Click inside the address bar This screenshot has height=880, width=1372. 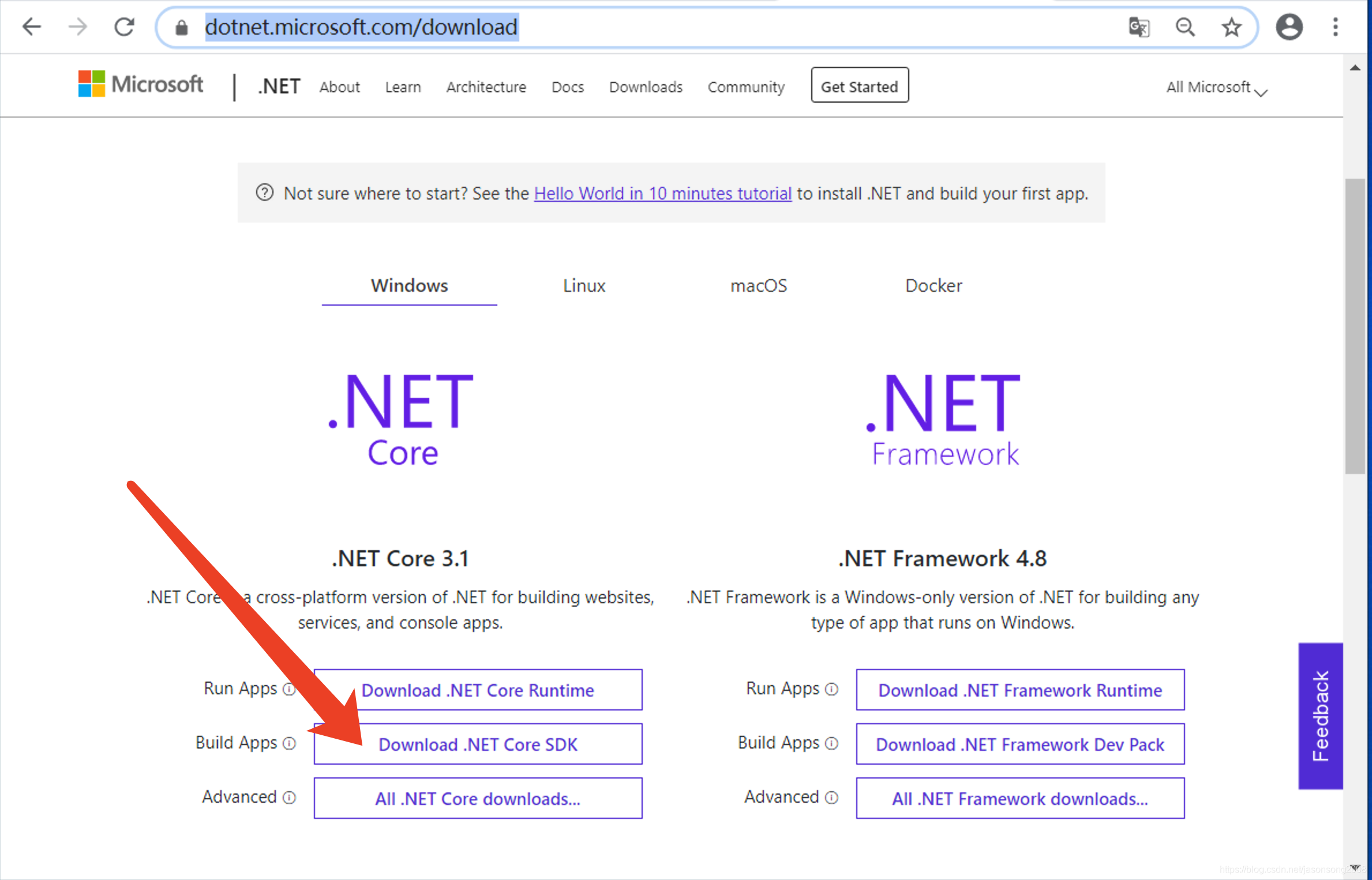[360, 27]
